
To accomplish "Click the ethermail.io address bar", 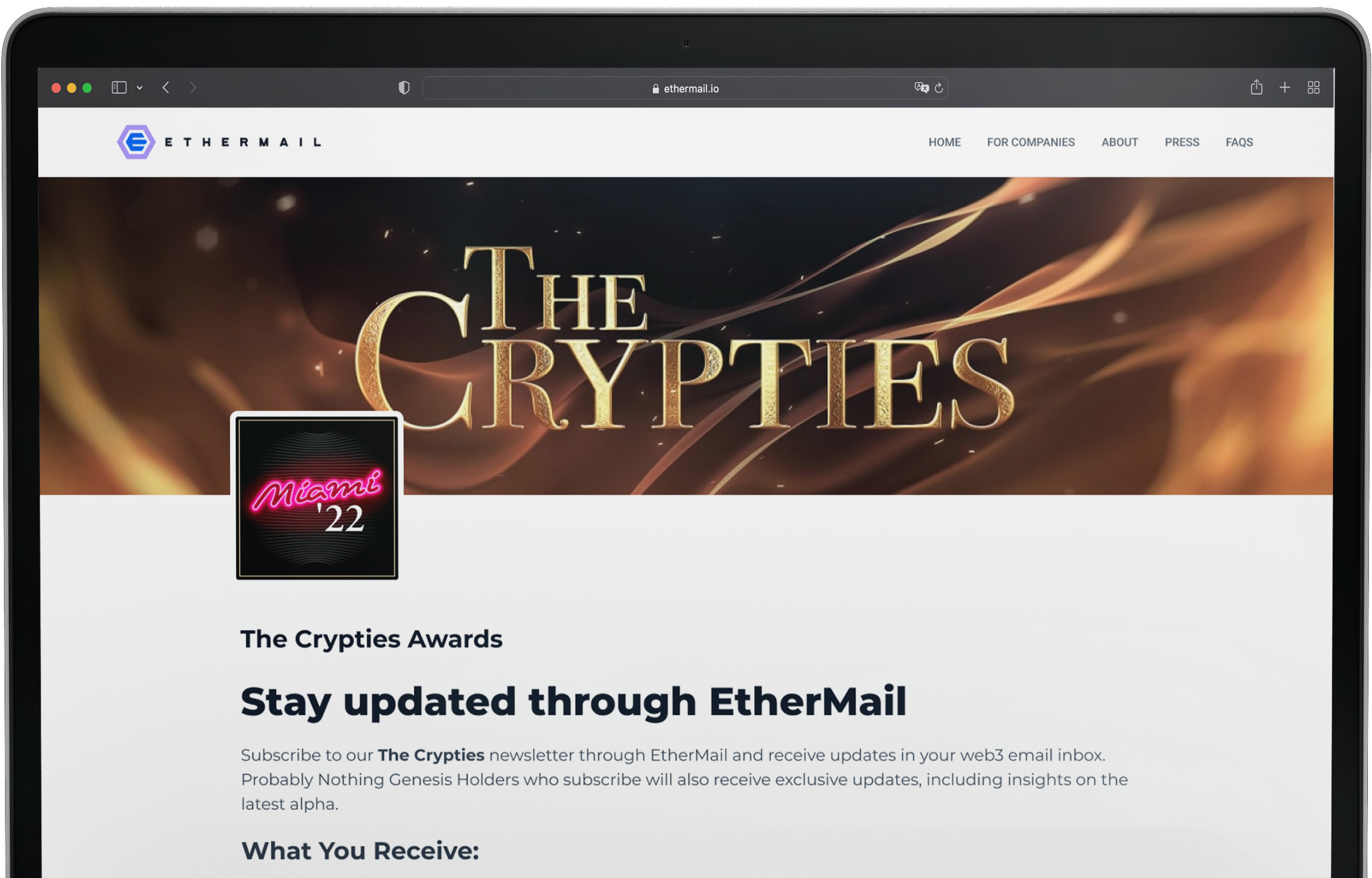I will click(685, 88).
